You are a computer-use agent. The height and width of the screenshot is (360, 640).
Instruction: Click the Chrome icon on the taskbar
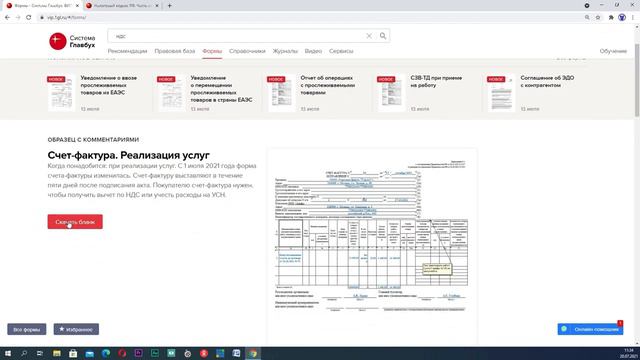(253, 353)
